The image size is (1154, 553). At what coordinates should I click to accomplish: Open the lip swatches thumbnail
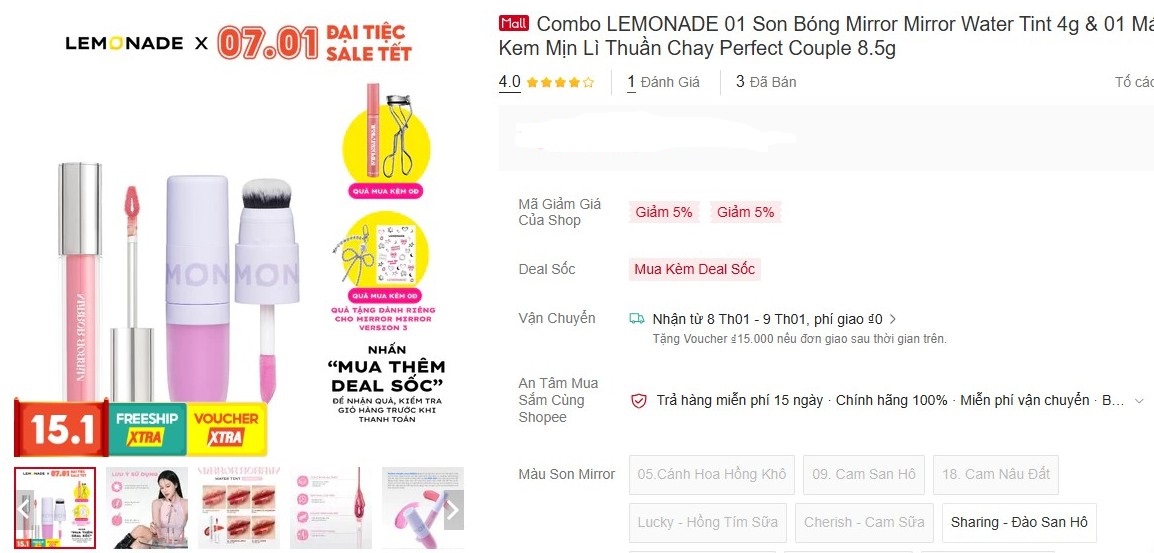tap(238, 508)
